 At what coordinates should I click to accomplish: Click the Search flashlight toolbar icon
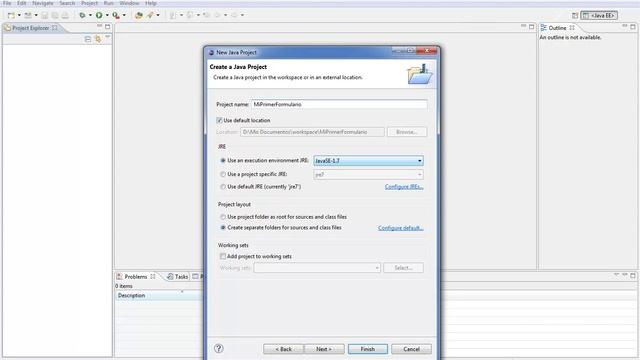click(x=150, y=15)
